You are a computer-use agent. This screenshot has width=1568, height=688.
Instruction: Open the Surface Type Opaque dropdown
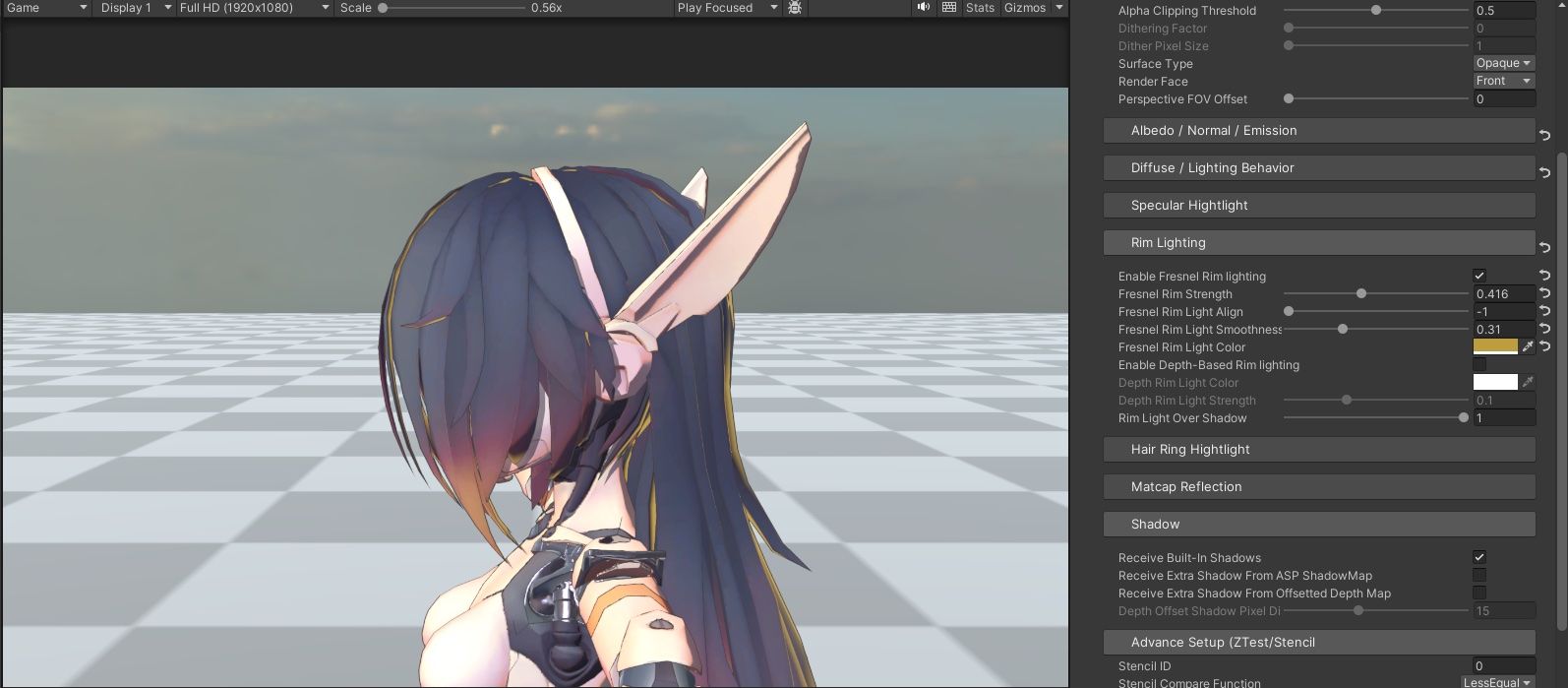(1503, 64)
